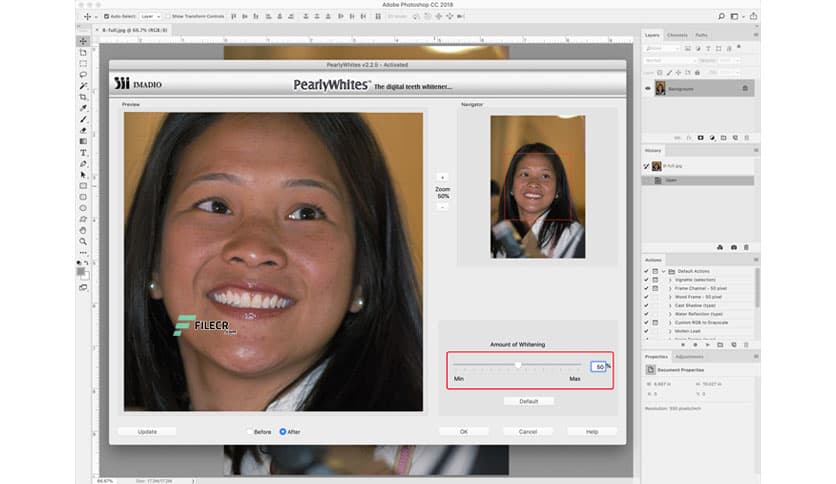Select the Crop tool

point(83,97)
